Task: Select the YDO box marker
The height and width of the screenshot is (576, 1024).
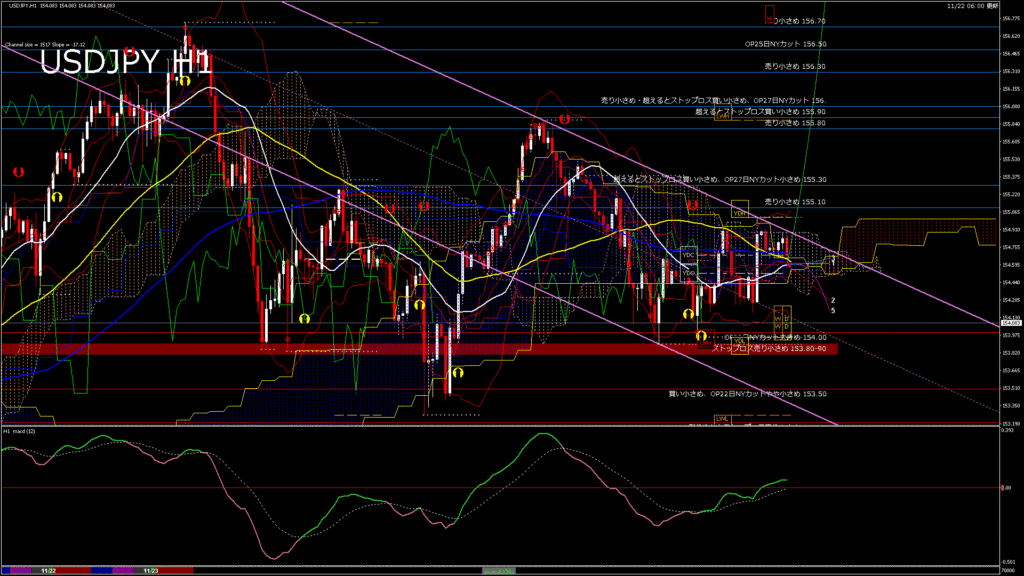Action: 689,273
